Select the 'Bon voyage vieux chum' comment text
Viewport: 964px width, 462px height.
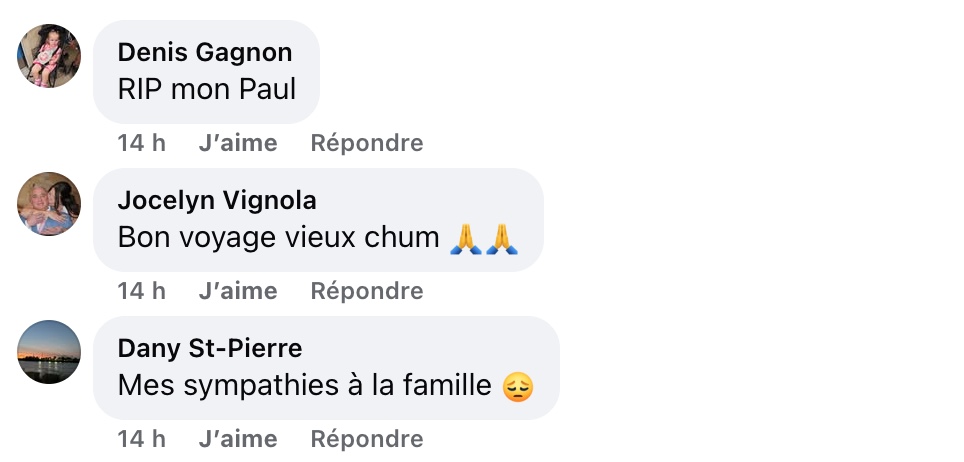click(x=279, y=238)
